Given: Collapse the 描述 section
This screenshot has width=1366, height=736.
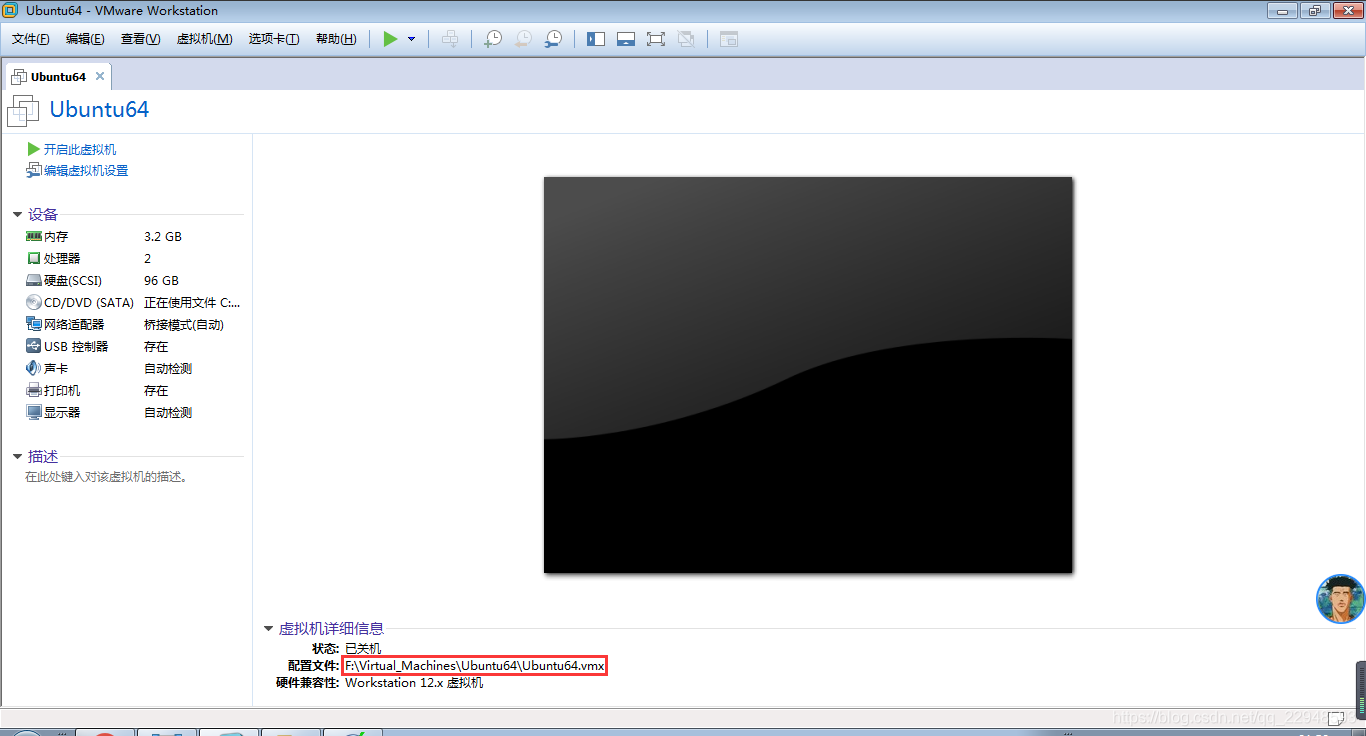Looking at the screenshot, I should pos(18,457).
